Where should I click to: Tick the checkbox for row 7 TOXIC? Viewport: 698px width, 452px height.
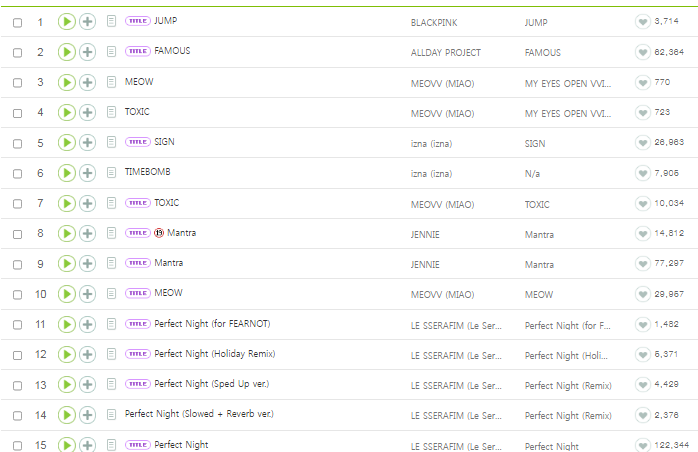click(17, 204)
